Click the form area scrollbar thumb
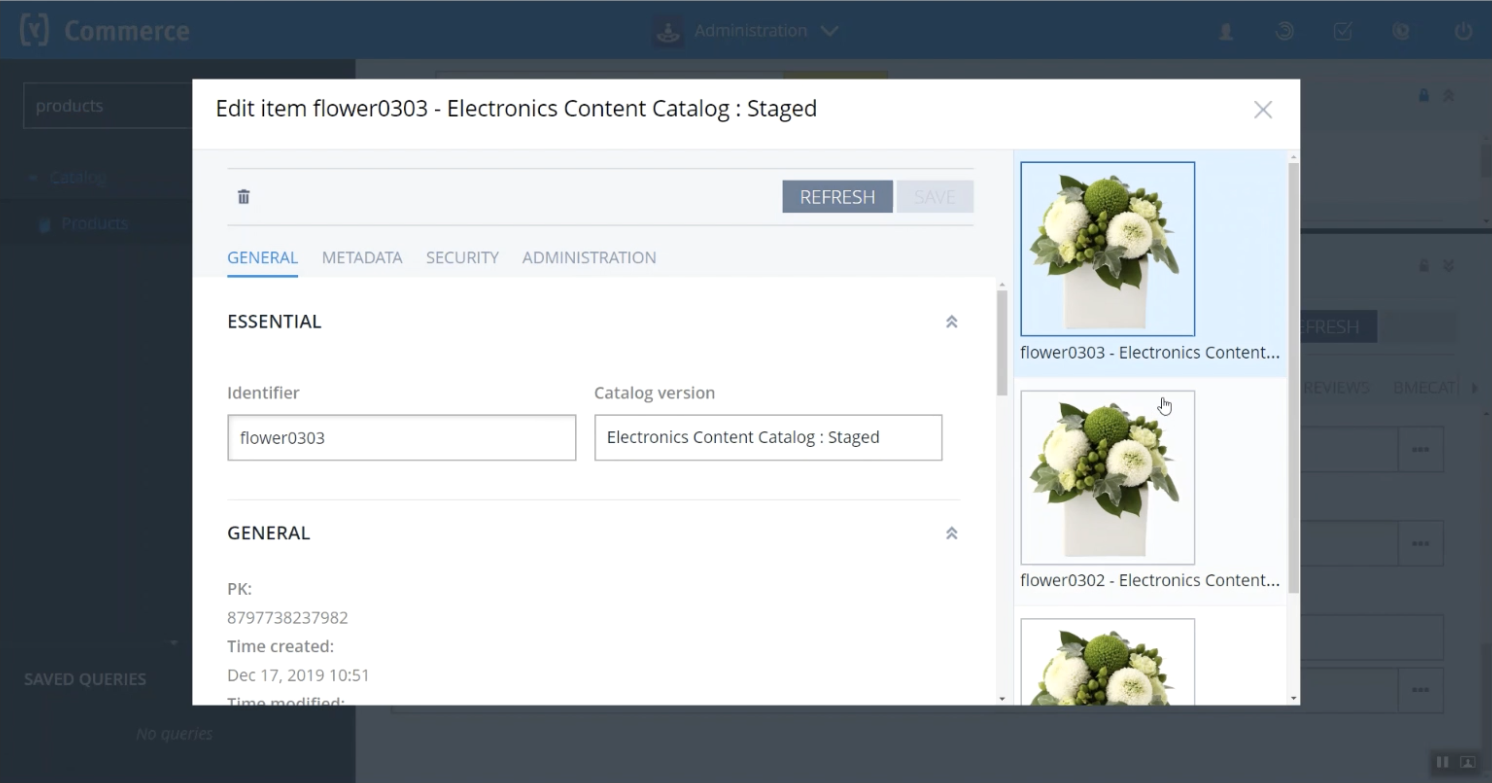This screenshot has width=1492, height=783. coord(1002,343)
